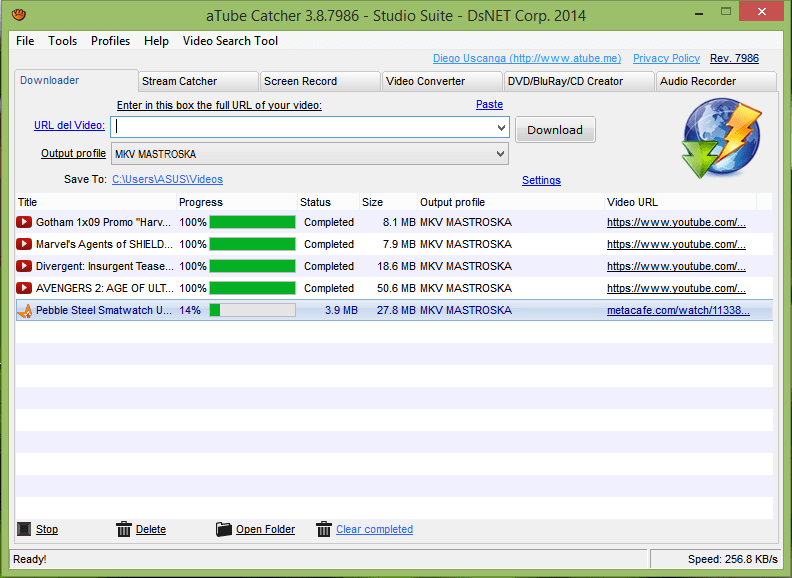Click the Rev. 7986 link

tap(734, 58)
